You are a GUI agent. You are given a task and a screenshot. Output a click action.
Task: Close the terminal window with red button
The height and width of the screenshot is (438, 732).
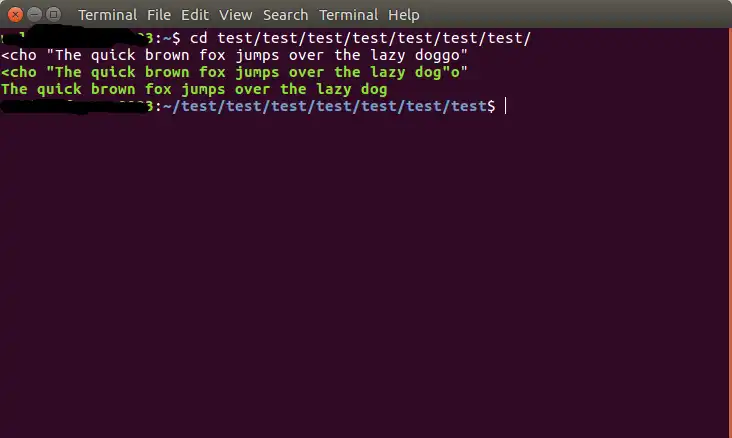click(x=15, y=15)
